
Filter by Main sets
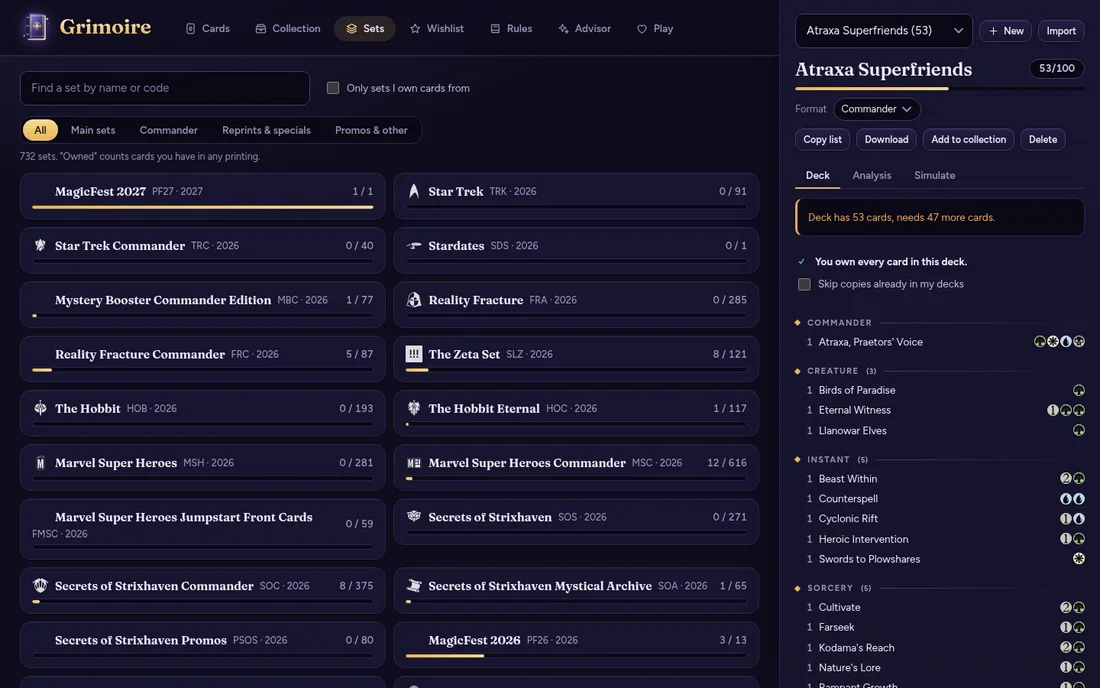click(x=93, y=130)
